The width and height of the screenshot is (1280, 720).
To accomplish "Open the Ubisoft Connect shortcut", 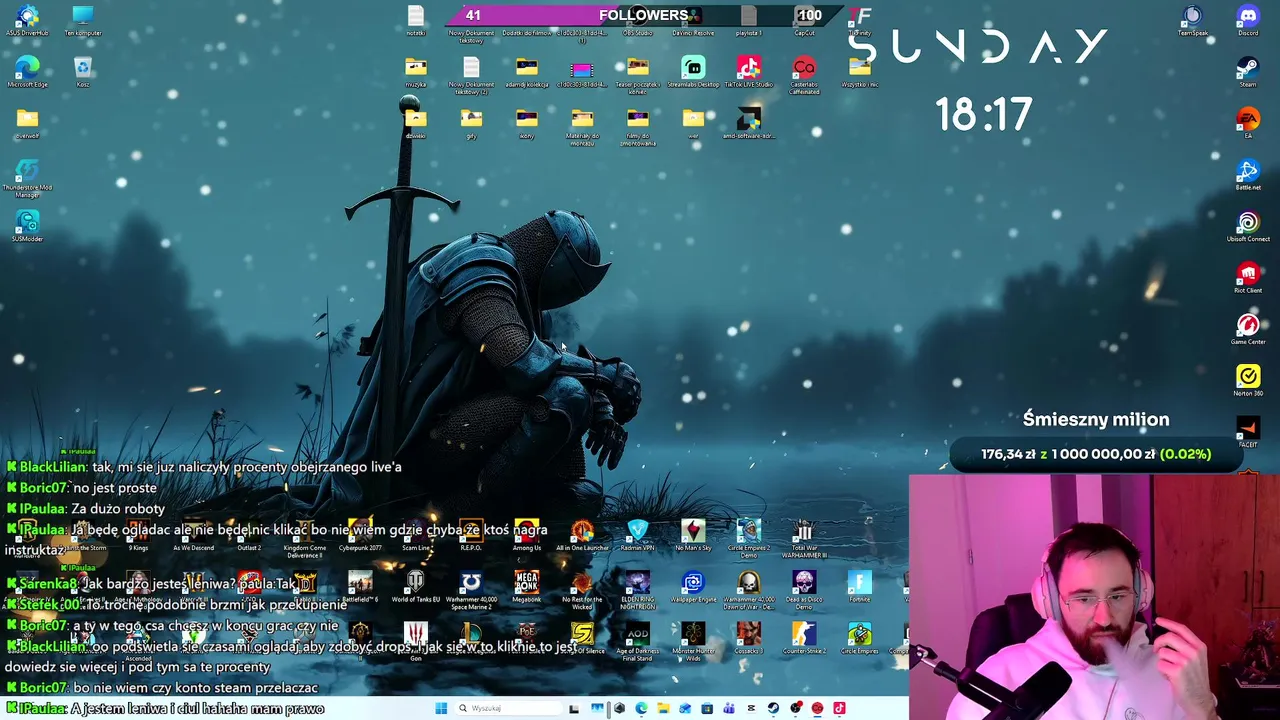I will pos(1248,227).
